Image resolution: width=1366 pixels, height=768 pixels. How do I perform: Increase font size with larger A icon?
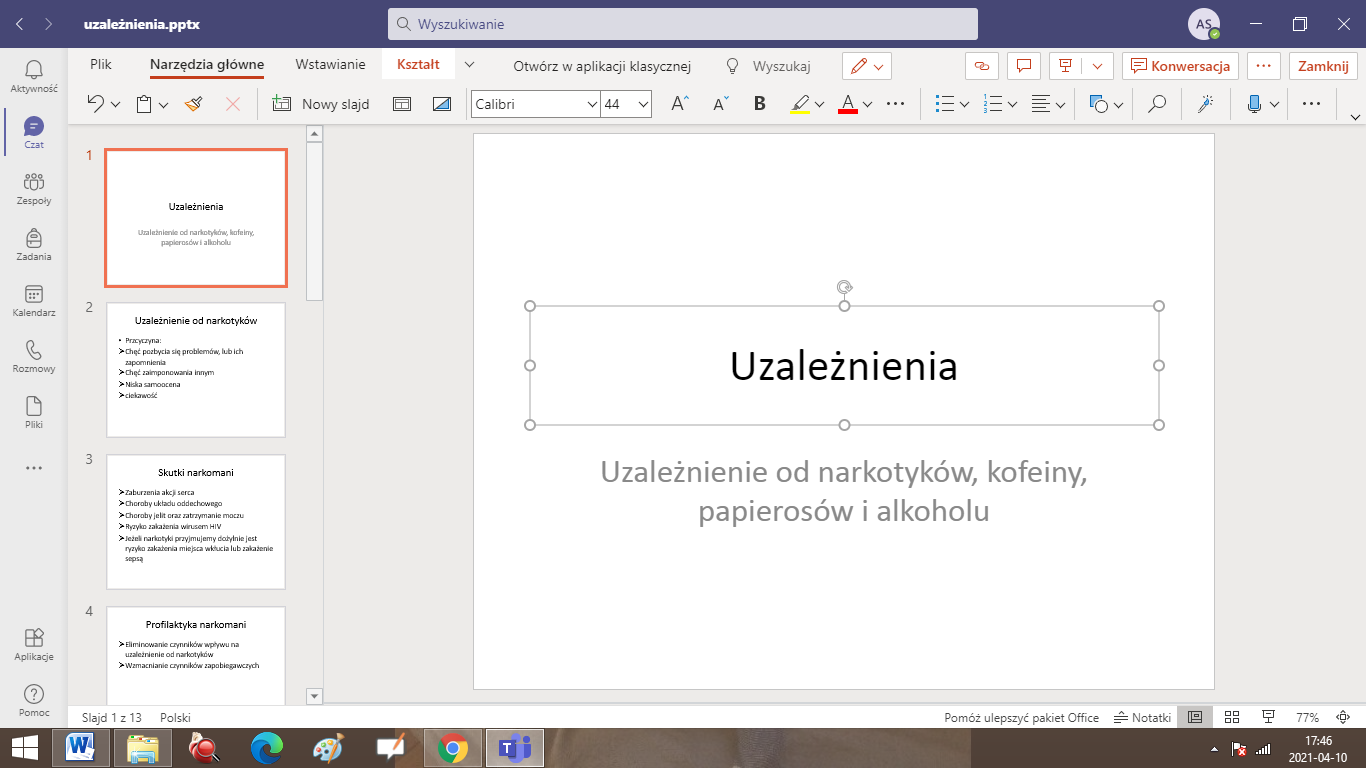(680, 104)
